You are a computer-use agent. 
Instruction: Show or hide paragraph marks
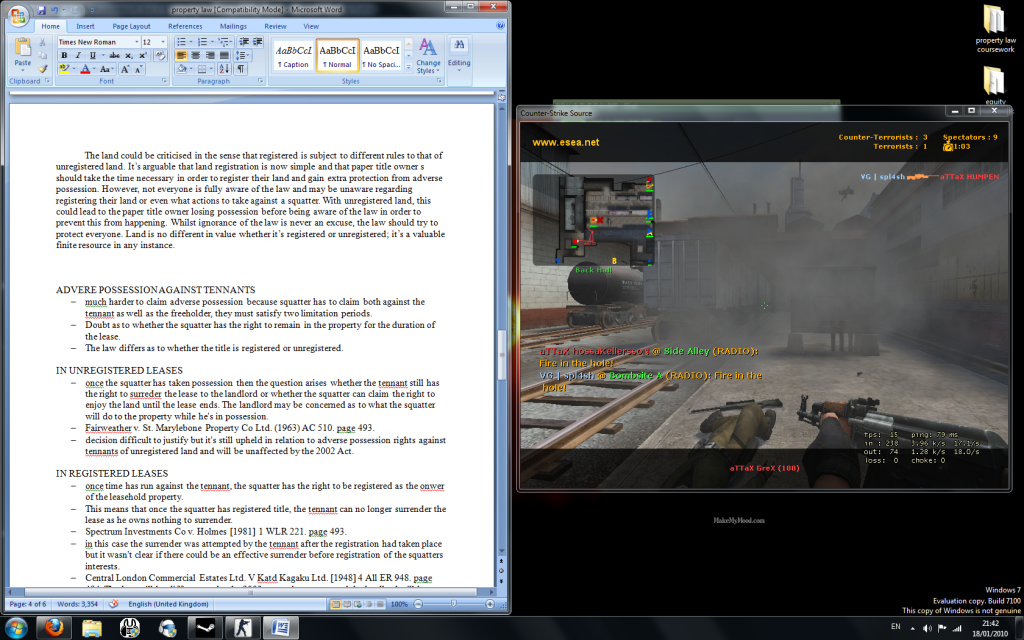click(x=241, y=69)
